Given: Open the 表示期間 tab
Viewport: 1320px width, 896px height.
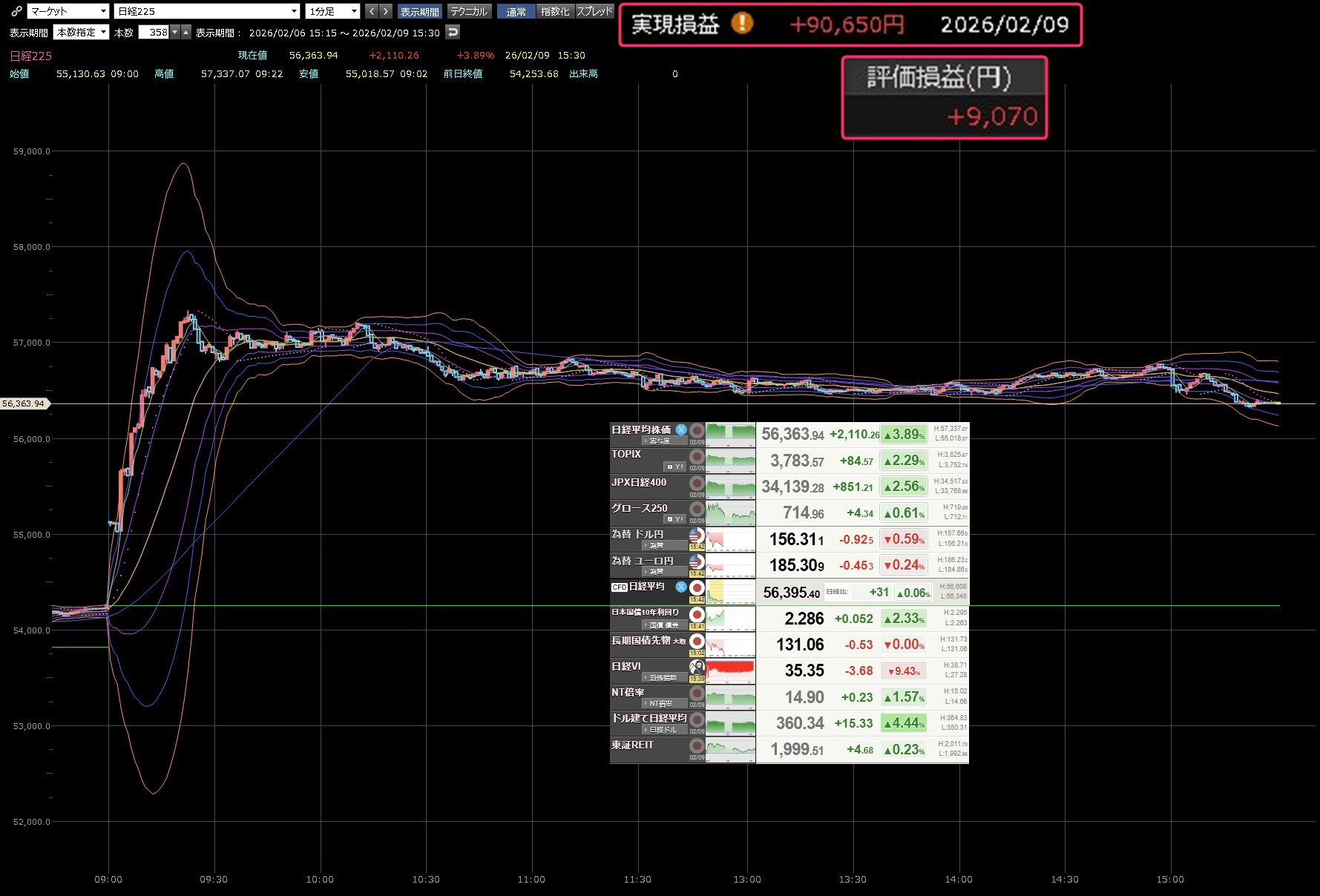Looking at the screenshot, I should pyautogui.click(x=419, y=11).
